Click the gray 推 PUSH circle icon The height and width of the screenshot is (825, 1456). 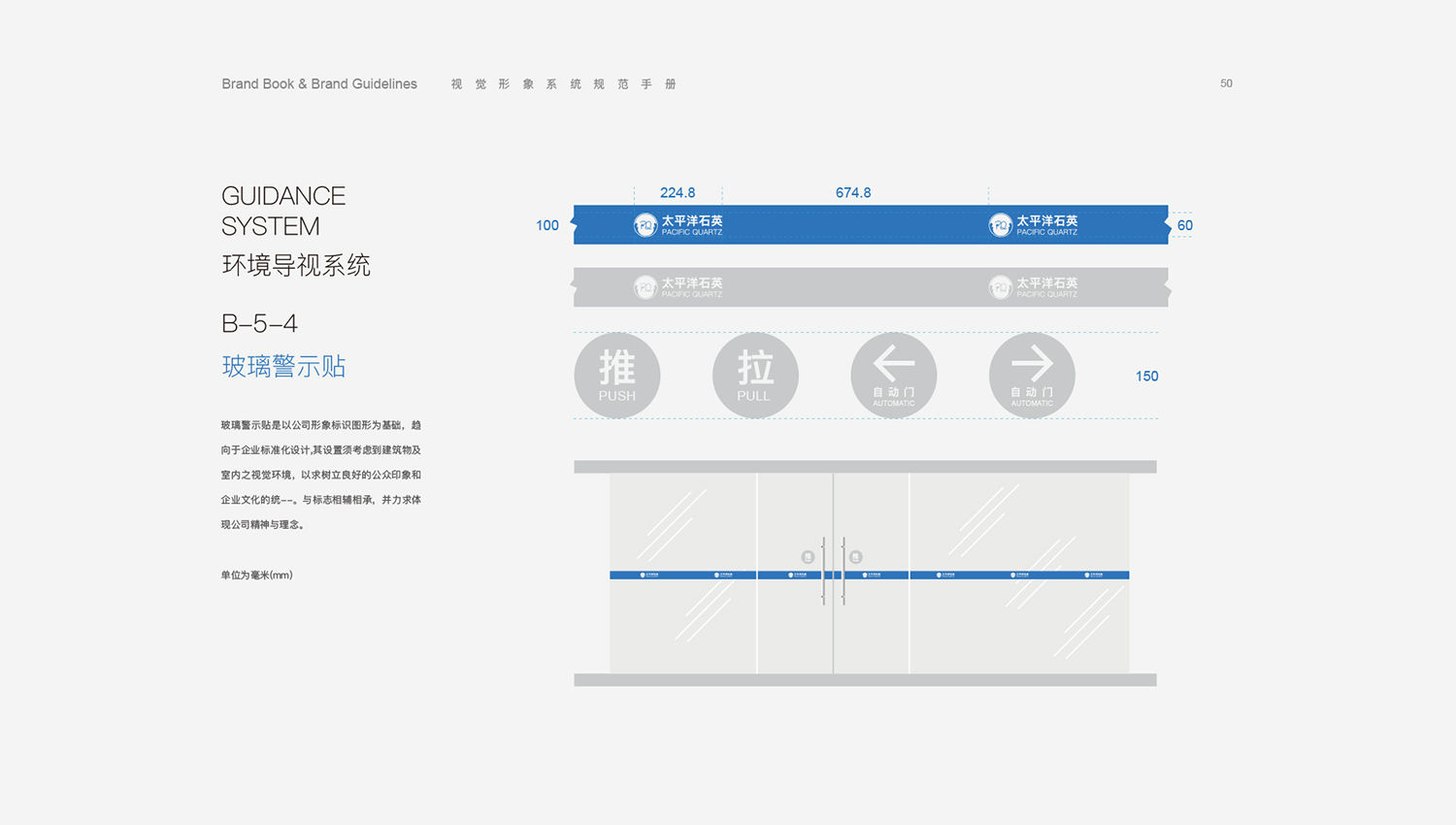617,376
